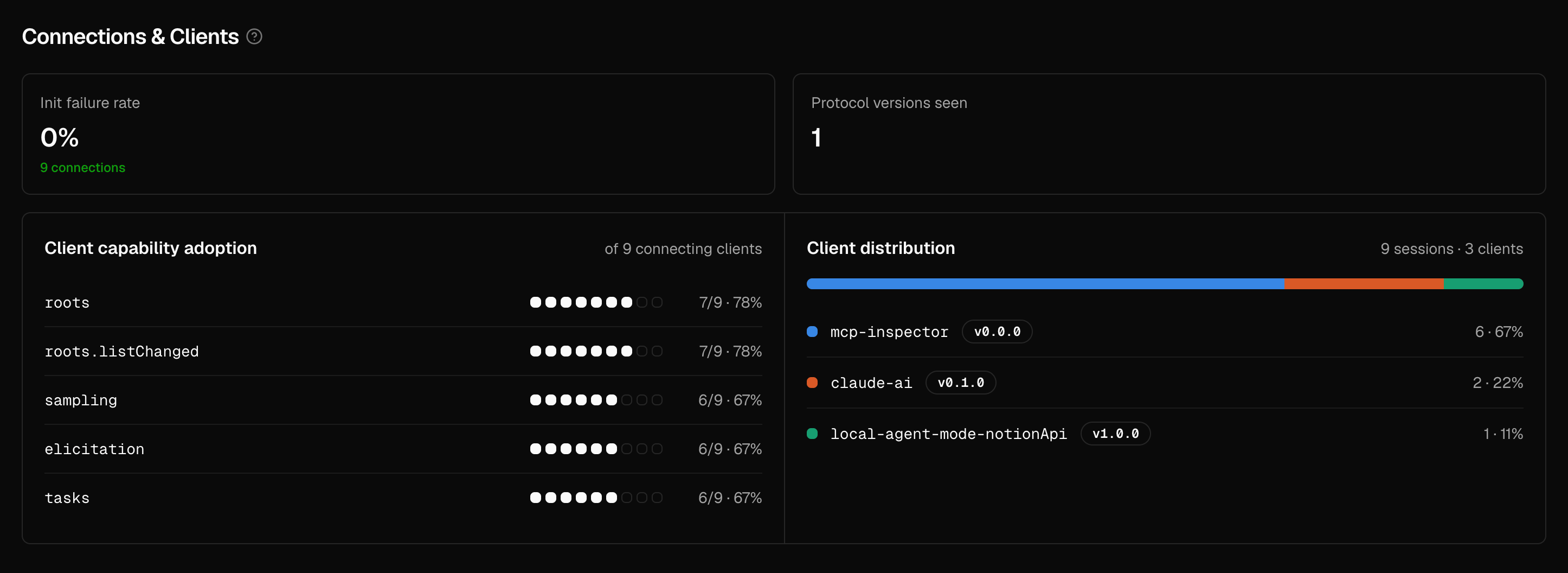Click the v1.0.0 version badge
The width and height of the screenshot is (1568, 573).
pyautogui.click(x=1115, y=434)
